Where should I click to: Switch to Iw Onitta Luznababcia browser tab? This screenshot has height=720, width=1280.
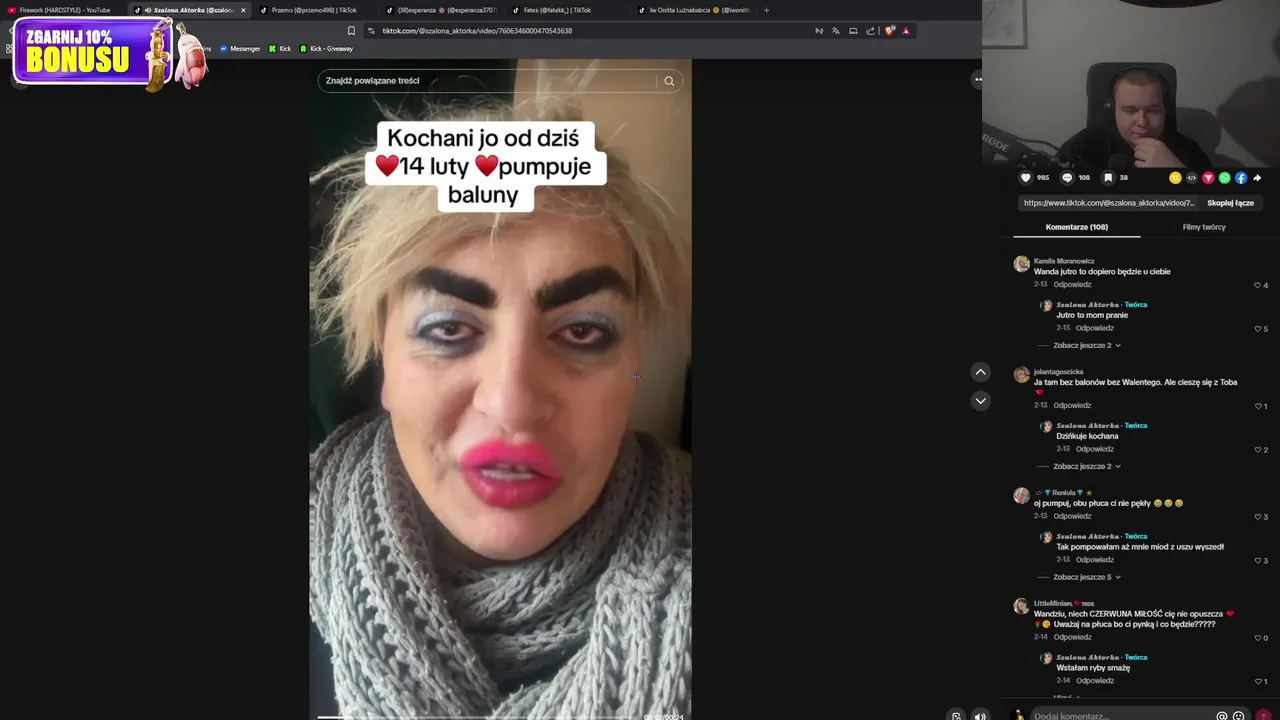(x=692, y=10)
